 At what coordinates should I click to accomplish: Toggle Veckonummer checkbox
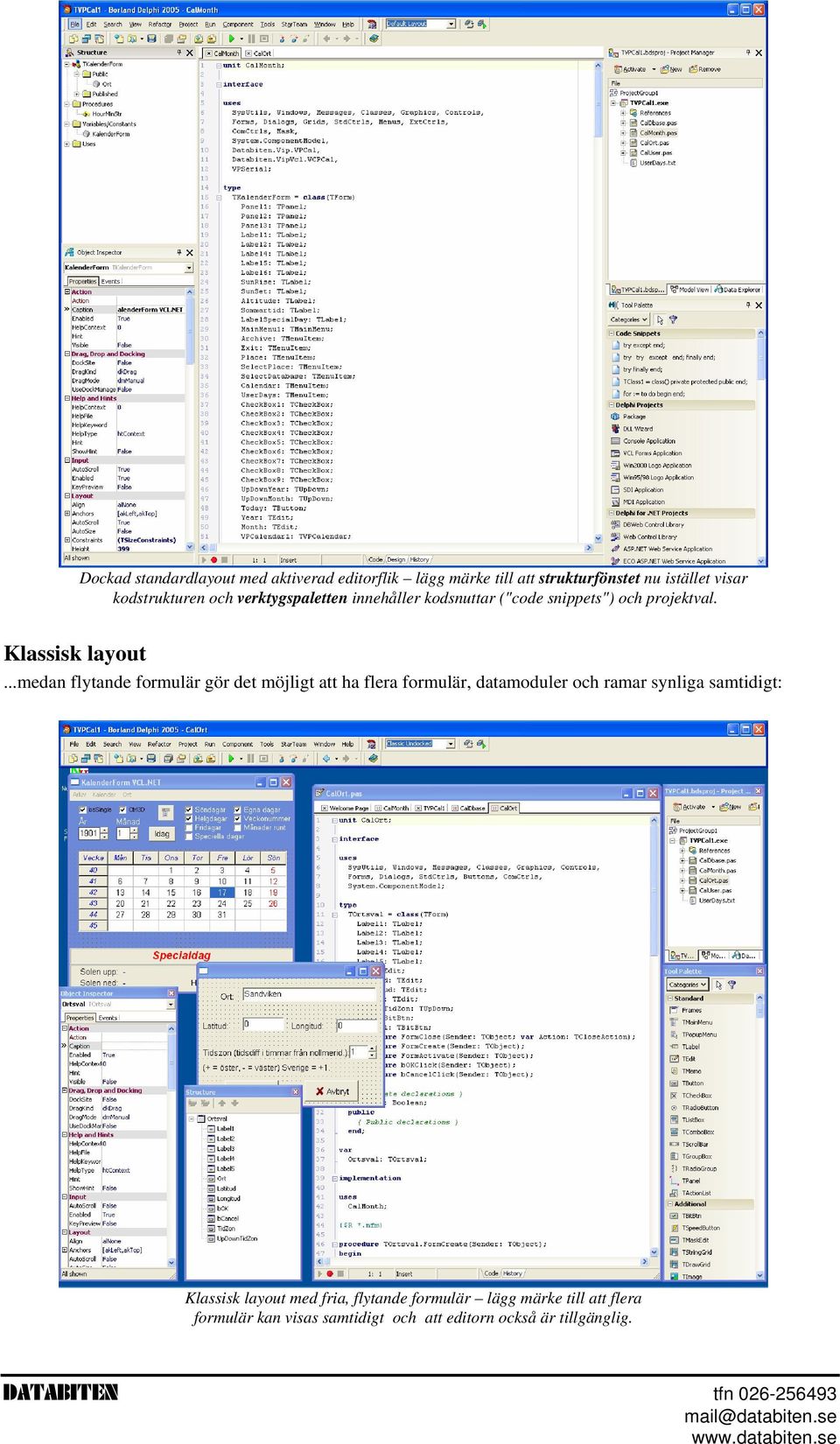238,819
